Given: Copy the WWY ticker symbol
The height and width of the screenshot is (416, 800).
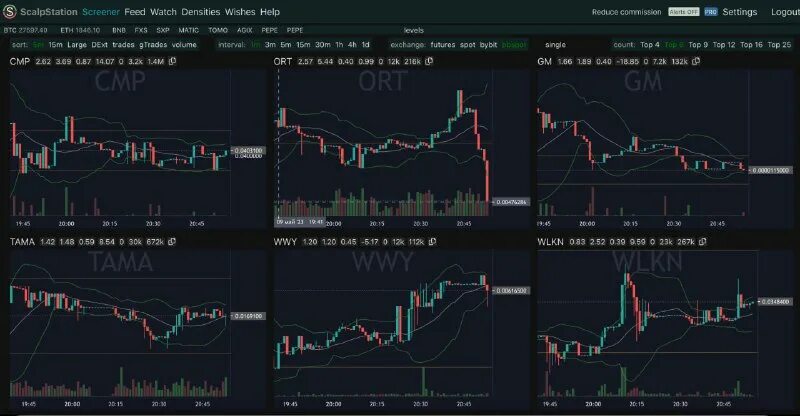Looking at the screenshot, I should click(433, 241).
